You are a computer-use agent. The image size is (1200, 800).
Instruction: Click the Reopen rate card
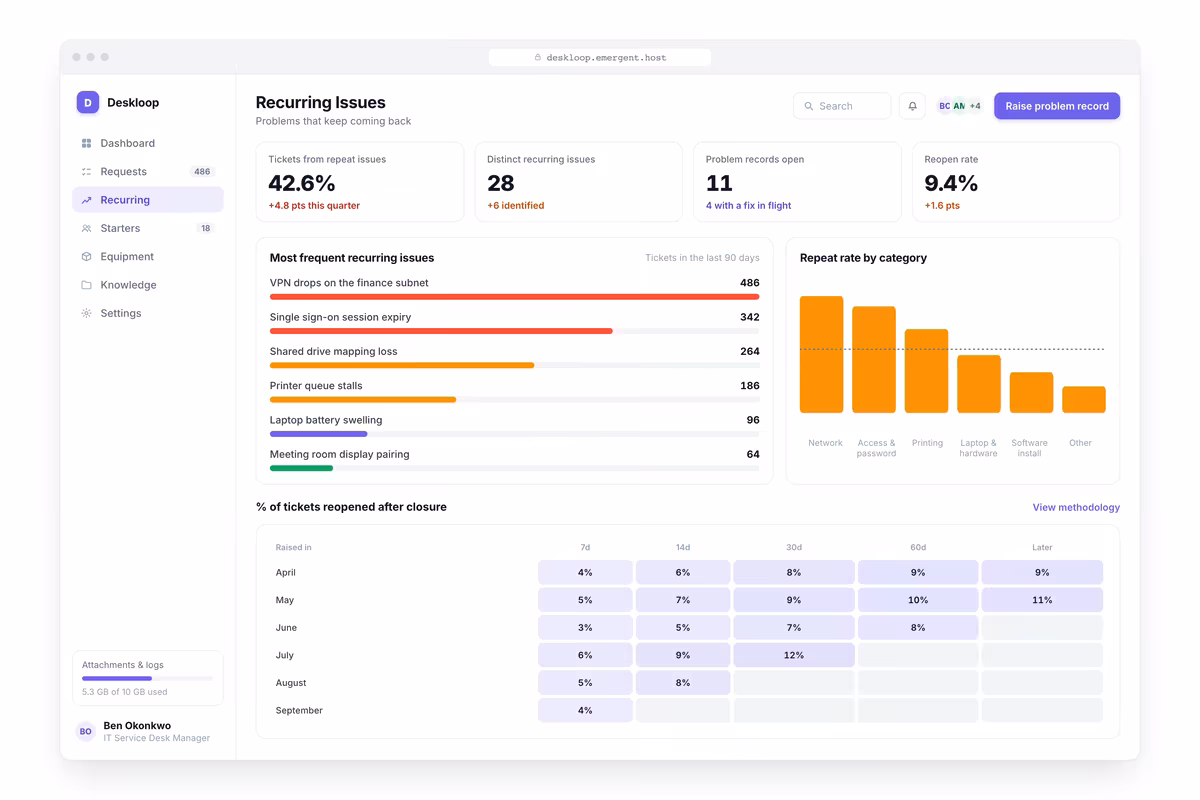pyautogui.click(x=1016, y=182)
